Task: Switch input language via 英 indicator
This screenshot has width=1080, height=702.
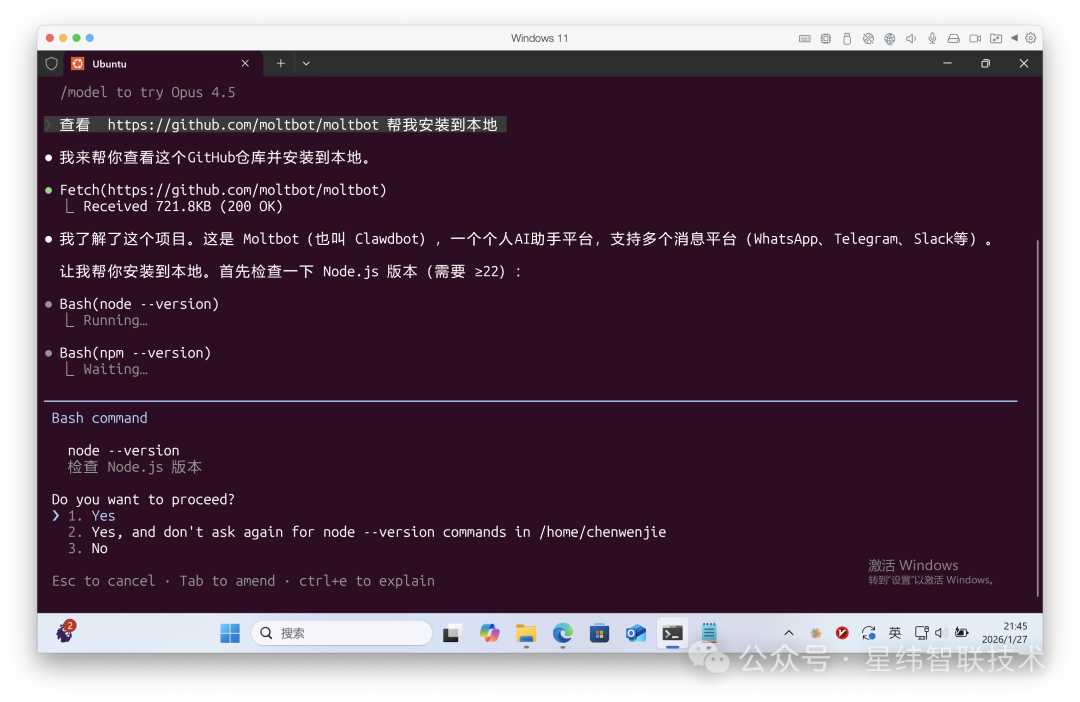Action: 895,633
